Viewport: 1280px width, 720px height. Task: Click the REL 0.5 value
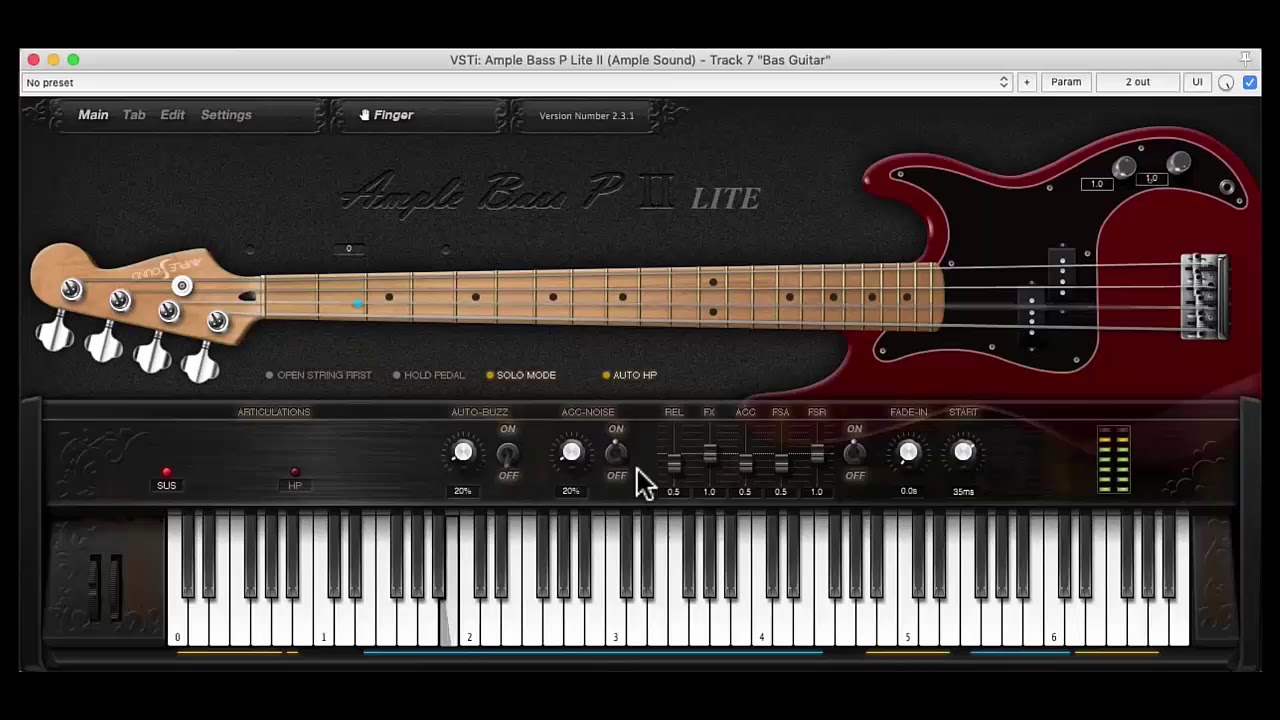(673, 491)
